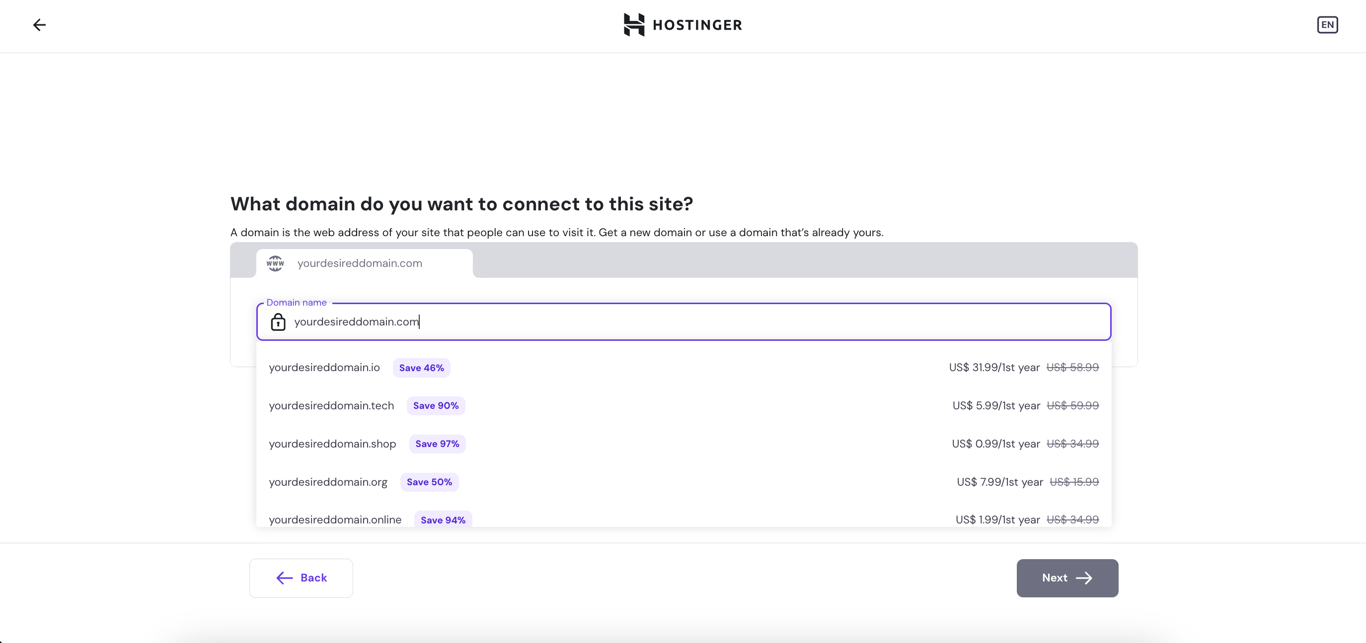
Task: Click the www globe icon on the domain tab
Action: 275,263
